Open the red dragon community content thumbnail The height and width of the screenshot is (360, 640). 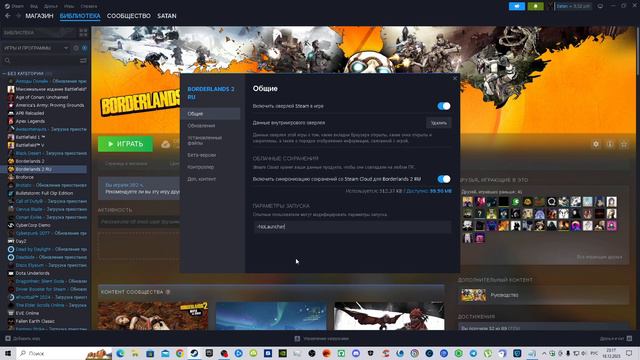389,316
